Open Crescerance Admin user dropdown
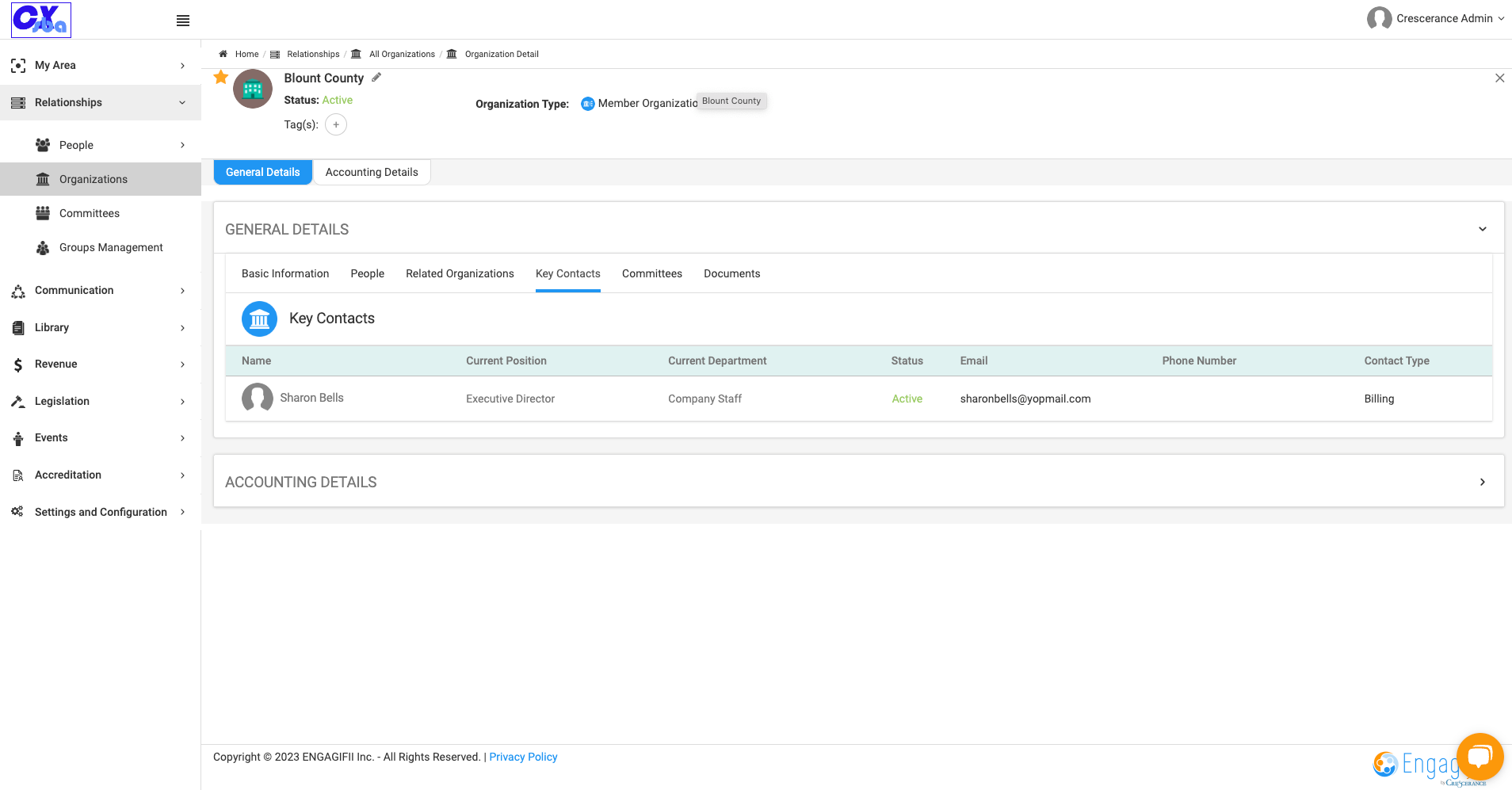The height and width of the screenshot is (790, 1512). pyautogui.click(x=1435, y=18)
